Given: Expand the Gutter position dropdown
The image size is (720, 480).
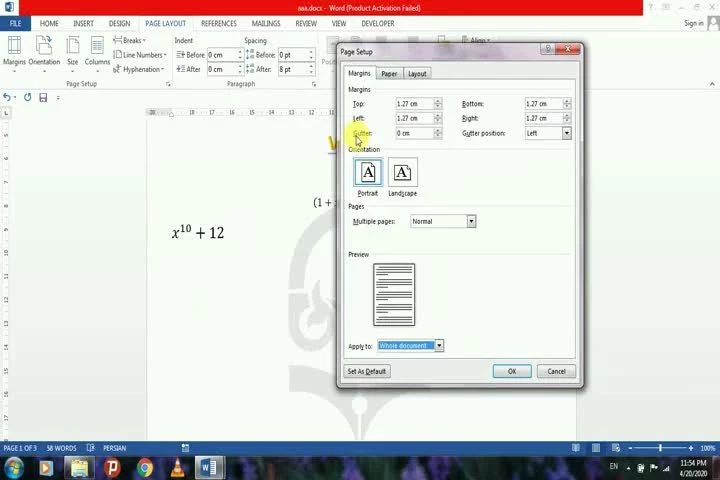Looking at the screenshot, I should (566, 133).
